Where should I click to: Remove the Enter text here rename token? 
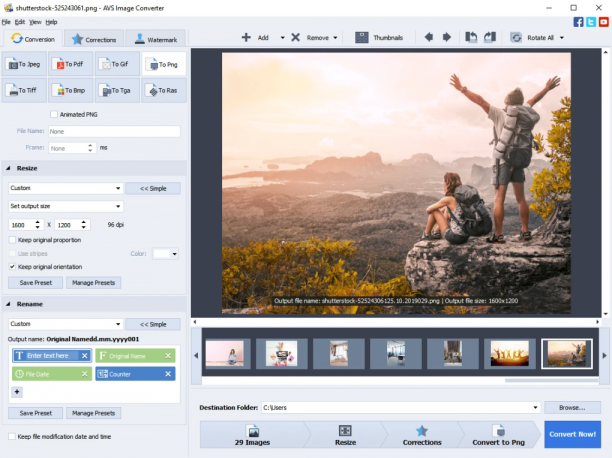pyautogui.click(x=85, y=356)
